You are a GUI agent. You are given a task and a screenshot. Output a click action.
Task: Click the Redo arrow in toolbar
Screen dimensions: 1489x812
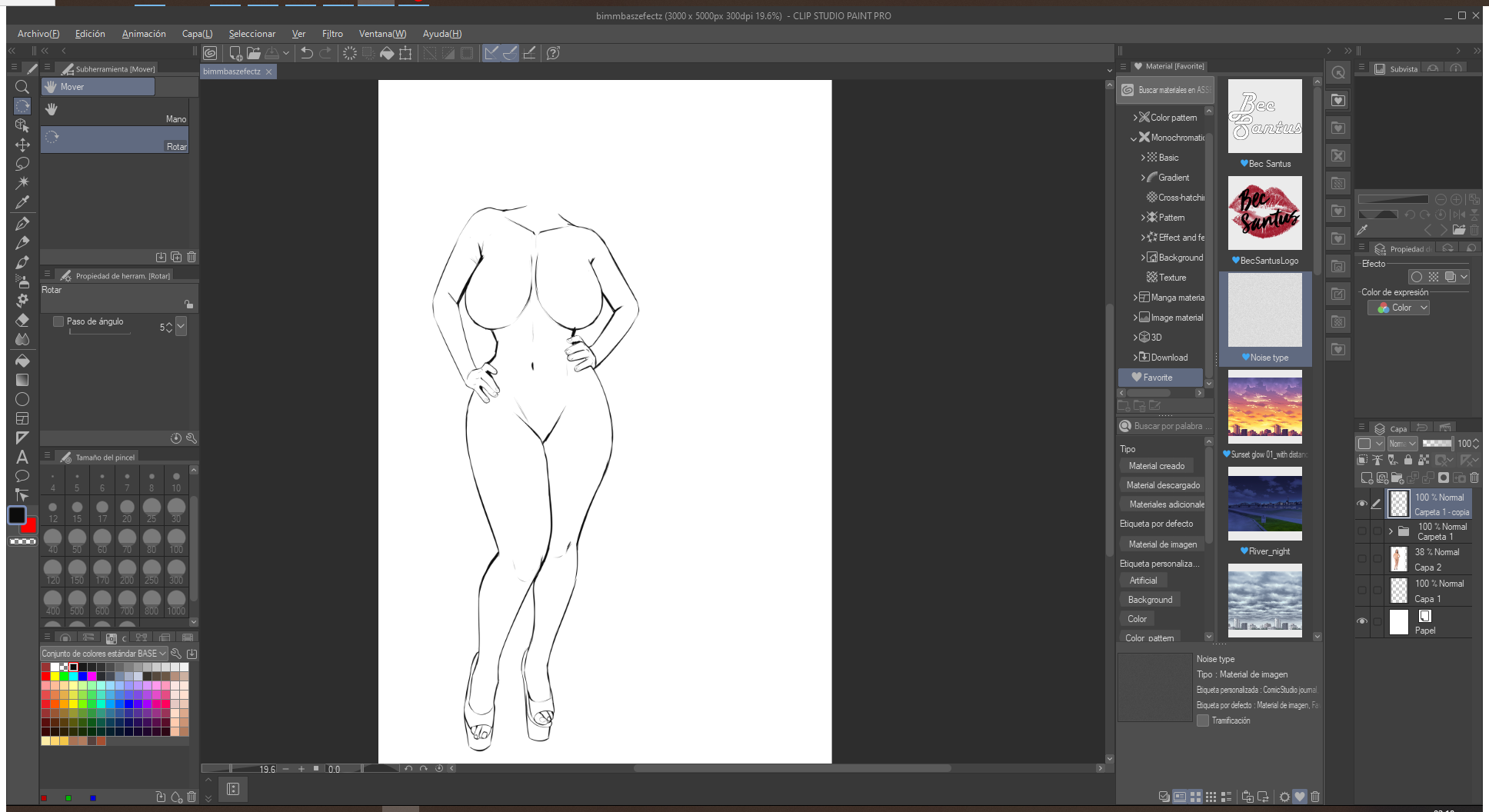(x=325, y=53)
